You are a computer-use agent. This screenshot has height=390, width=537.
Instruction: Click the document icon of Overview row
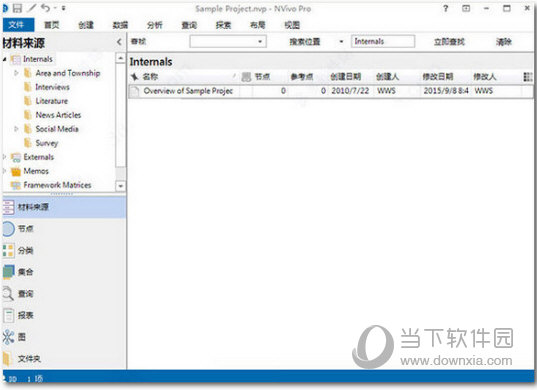click(135, 91)
